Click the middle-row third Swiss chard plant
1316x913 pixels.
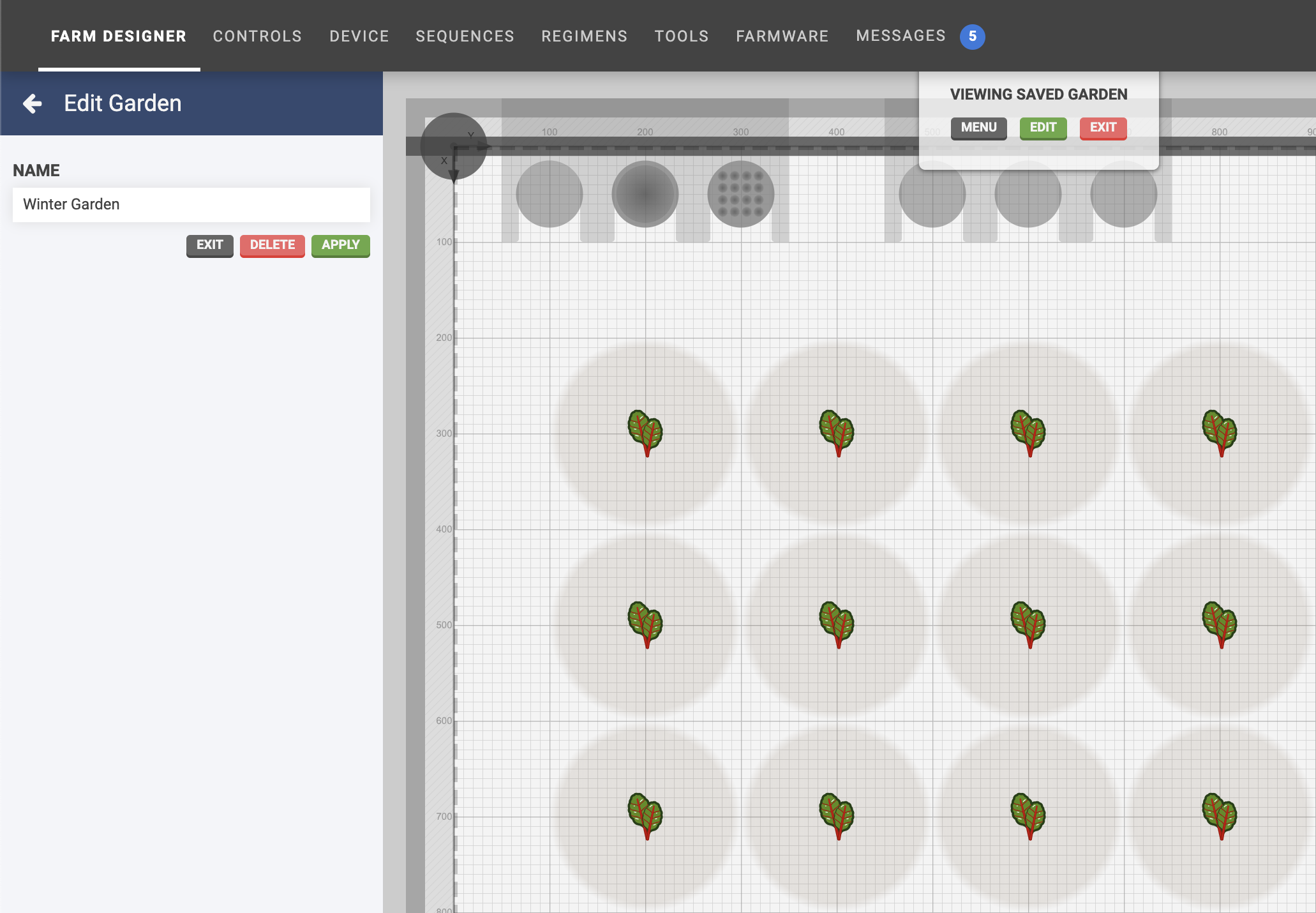click(1028, 624)
